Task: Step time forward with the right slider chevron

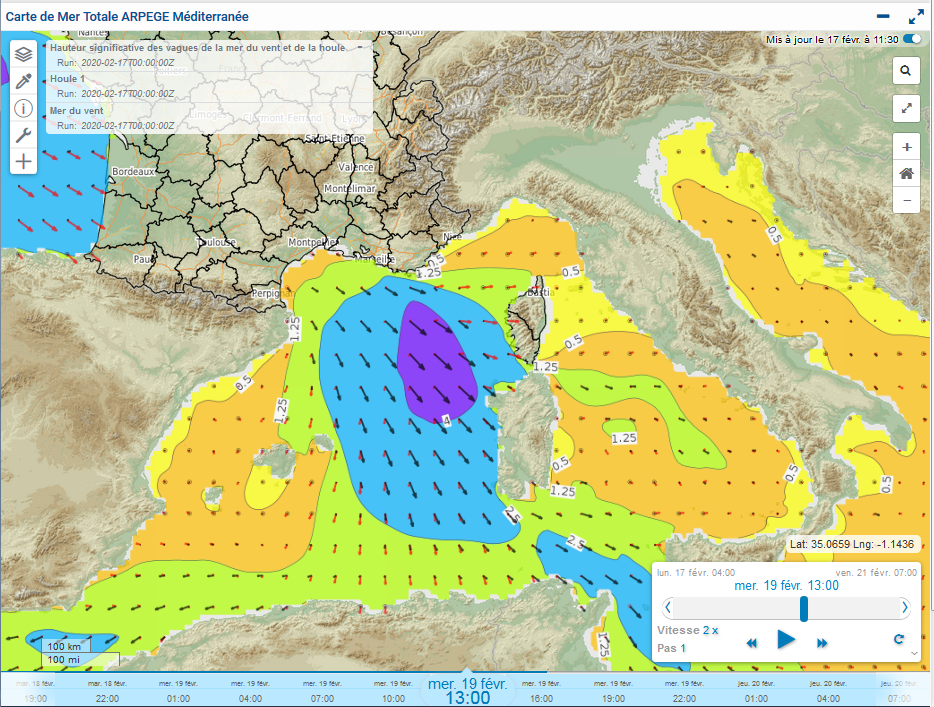Action: click(906, 607)
